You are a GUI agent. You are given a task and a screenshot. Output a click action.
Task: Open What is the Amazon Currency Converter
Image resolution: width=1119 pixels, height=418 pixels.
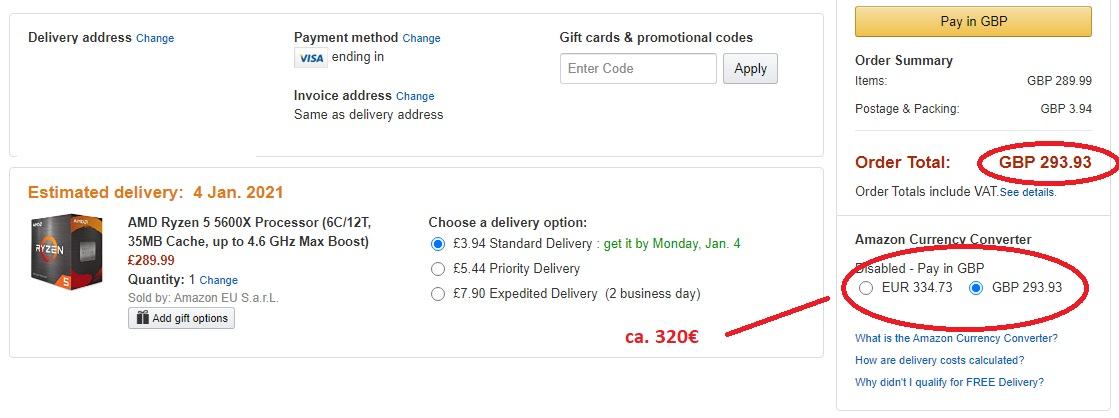click(x=956, y=338)
